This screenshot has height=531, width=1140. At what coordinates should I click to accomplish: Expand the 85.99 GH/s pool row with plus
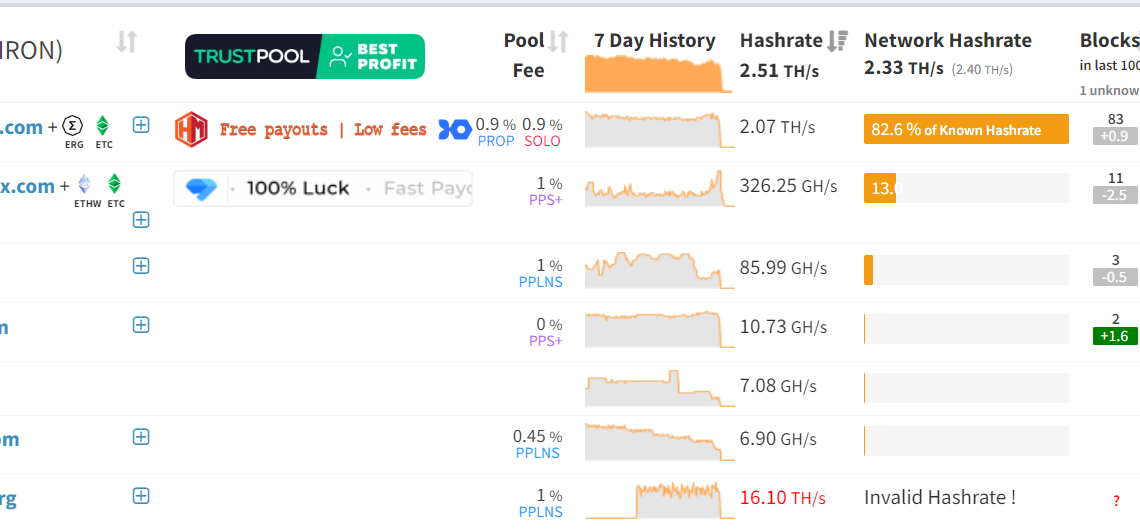click(x=141, y=265)
